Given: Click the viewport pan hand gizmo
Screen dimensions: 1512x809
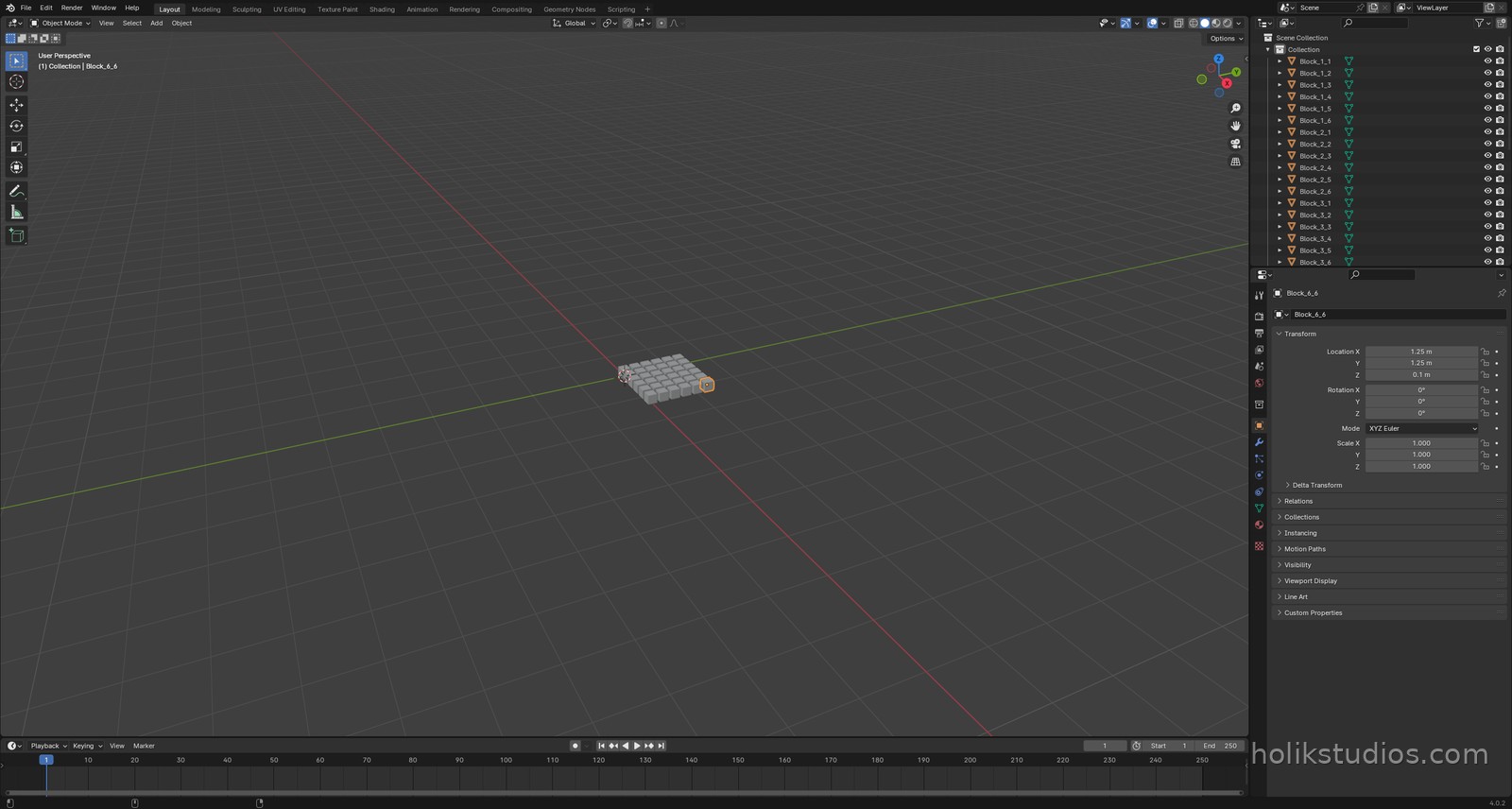Looking at the screenshot, I should pos(1235,126).
